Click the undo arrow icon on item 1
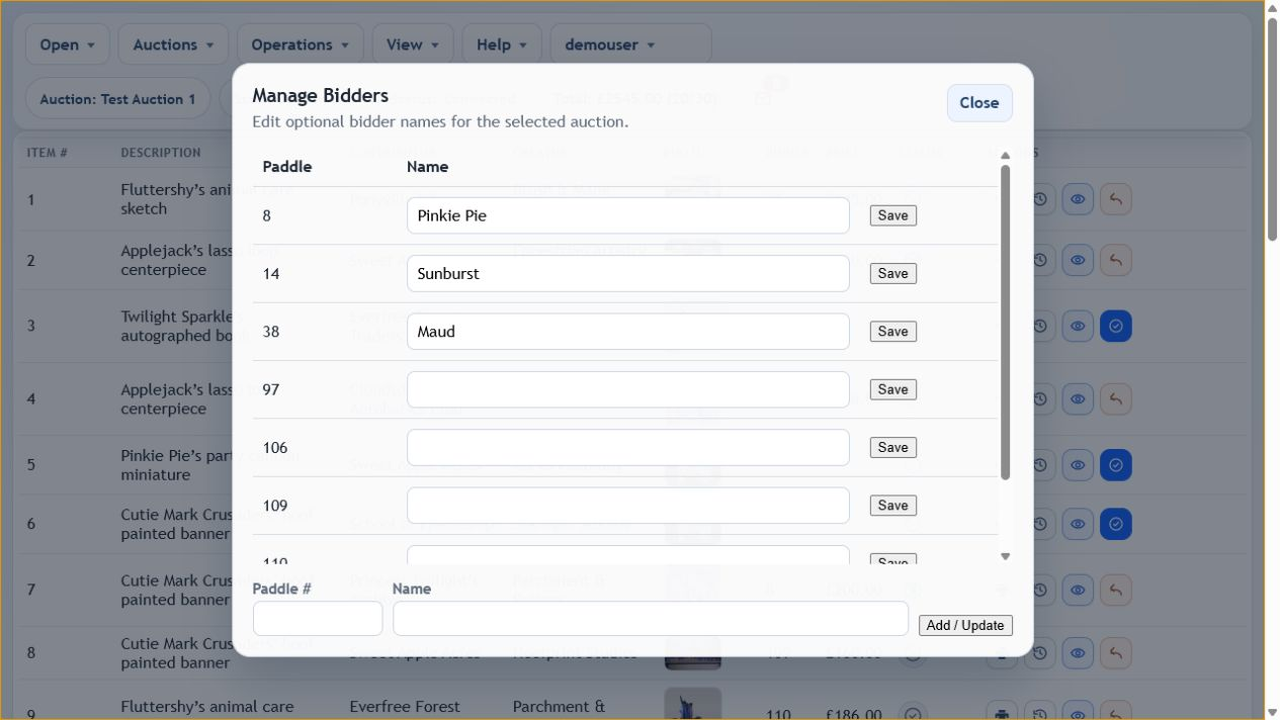This screenshot has width=1280, height=720. point(1116,199)
